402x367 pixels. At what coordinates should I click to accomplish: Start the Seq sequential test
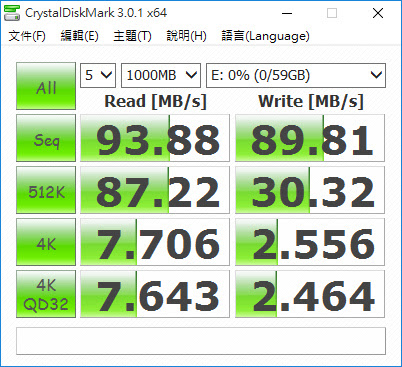(x=46, y=138)
